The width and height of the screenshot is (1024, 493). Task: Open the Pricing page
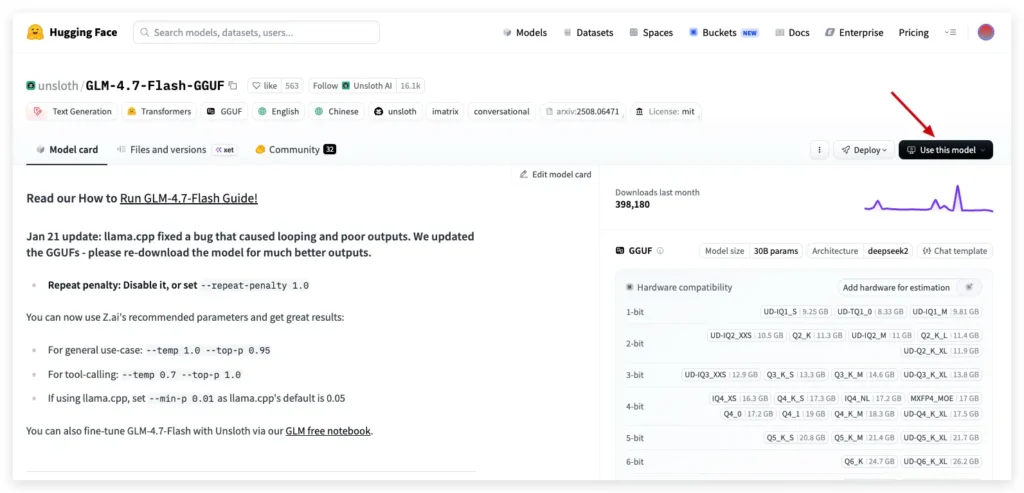click(x=914, y=32)
